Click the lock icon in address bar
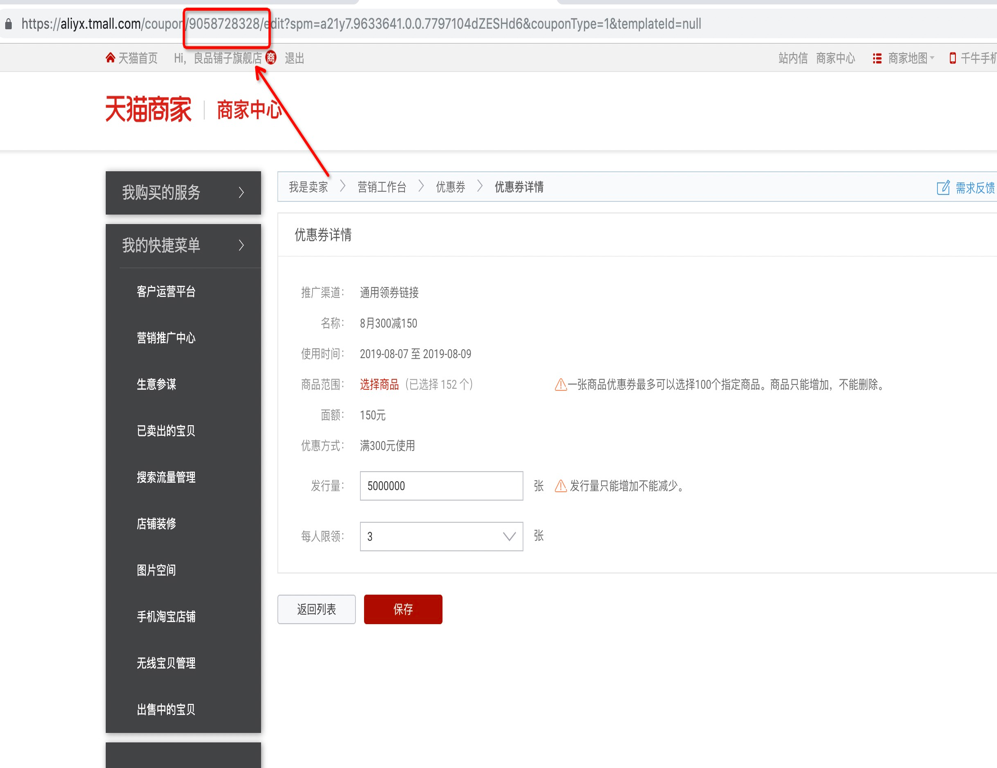Image resolution: width=997 pixels, height=768 pixels. click(x=8, y=24)
